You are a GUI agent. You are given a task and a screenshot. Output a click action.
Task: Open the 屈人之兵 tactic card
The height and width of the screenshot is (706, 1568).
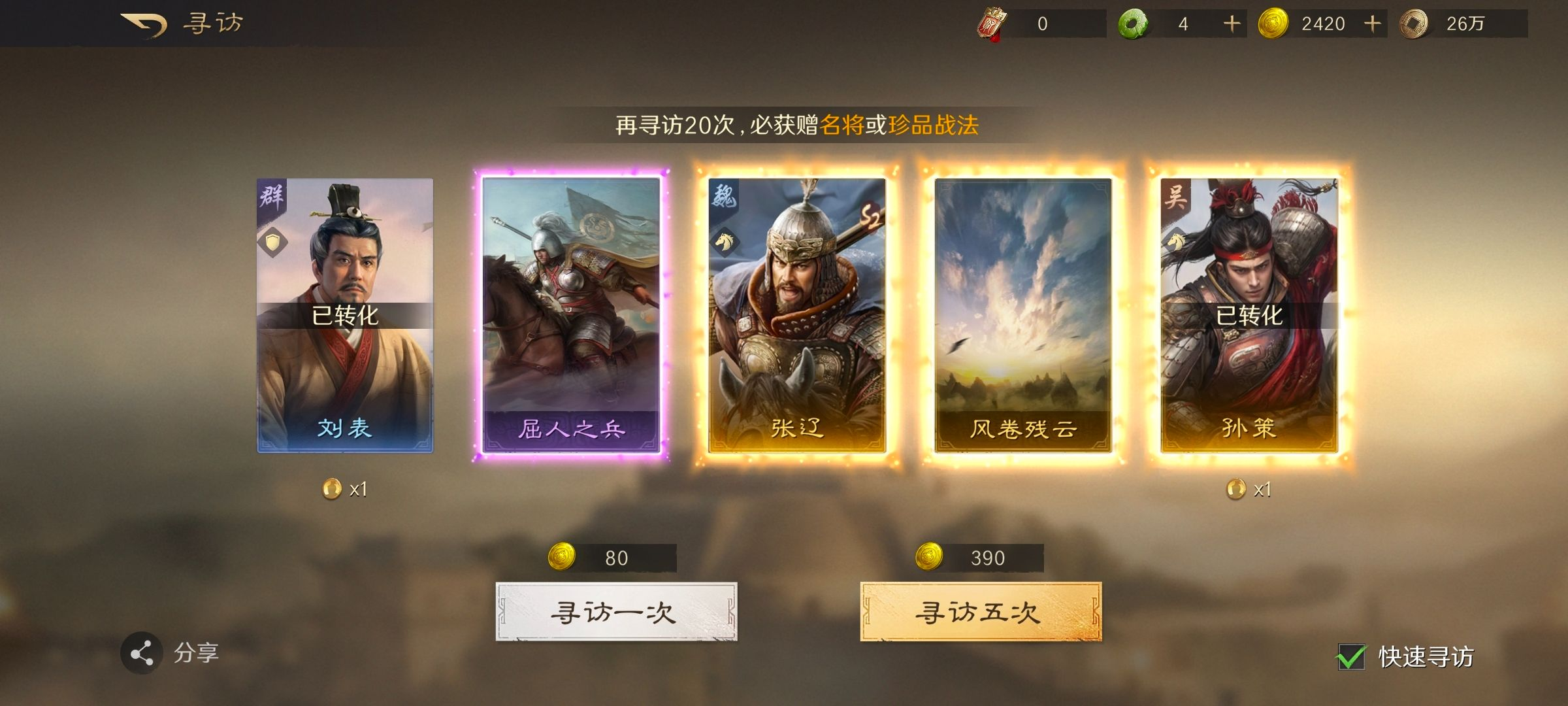click(x=571, y=315)
